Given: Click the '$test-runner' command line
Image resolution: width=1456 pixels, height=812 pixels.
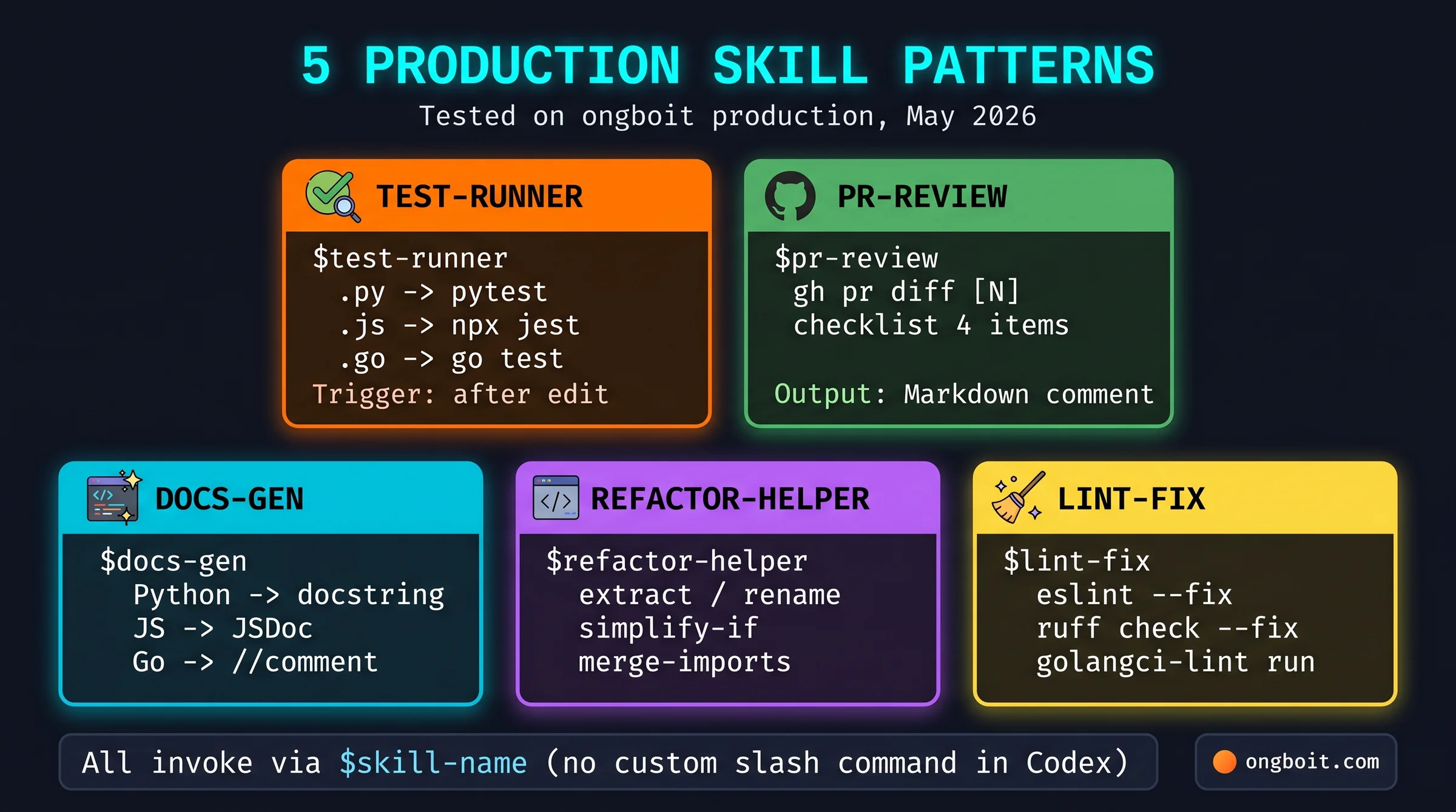Looking at the screenshot, I should click(410, 258).
